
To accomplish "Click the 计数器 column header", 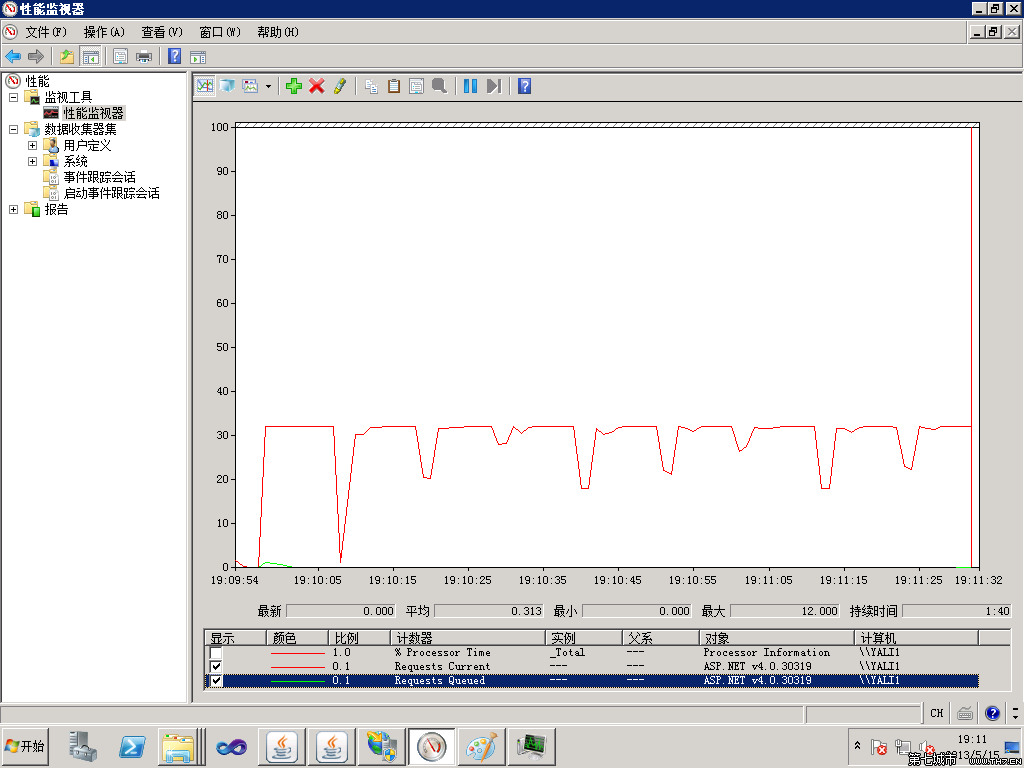I will 468,638.
